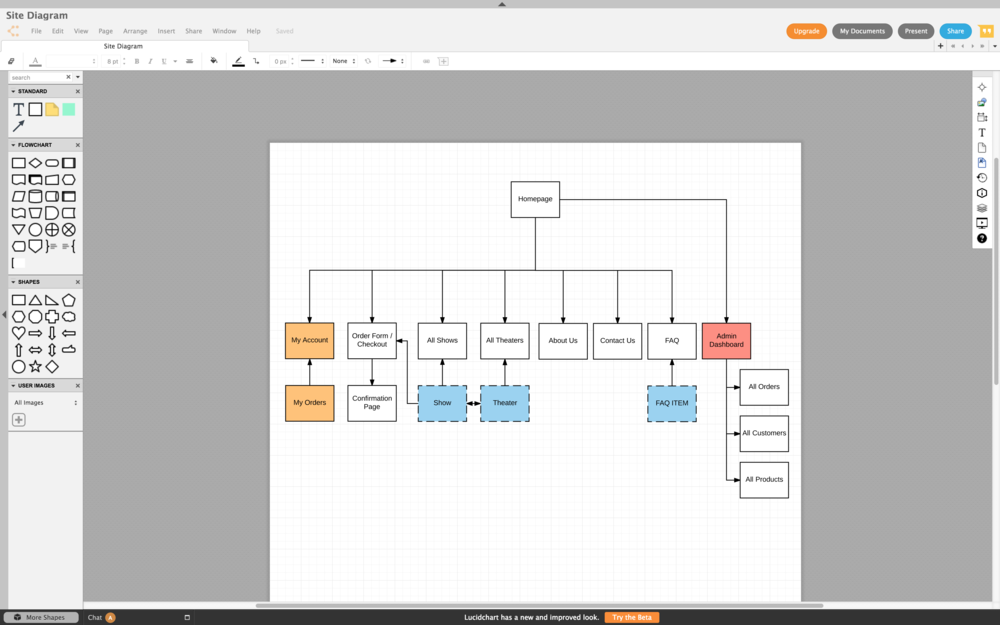Select the pentagon shape
Screen dimensions: 1000x625
coord(68,300)
